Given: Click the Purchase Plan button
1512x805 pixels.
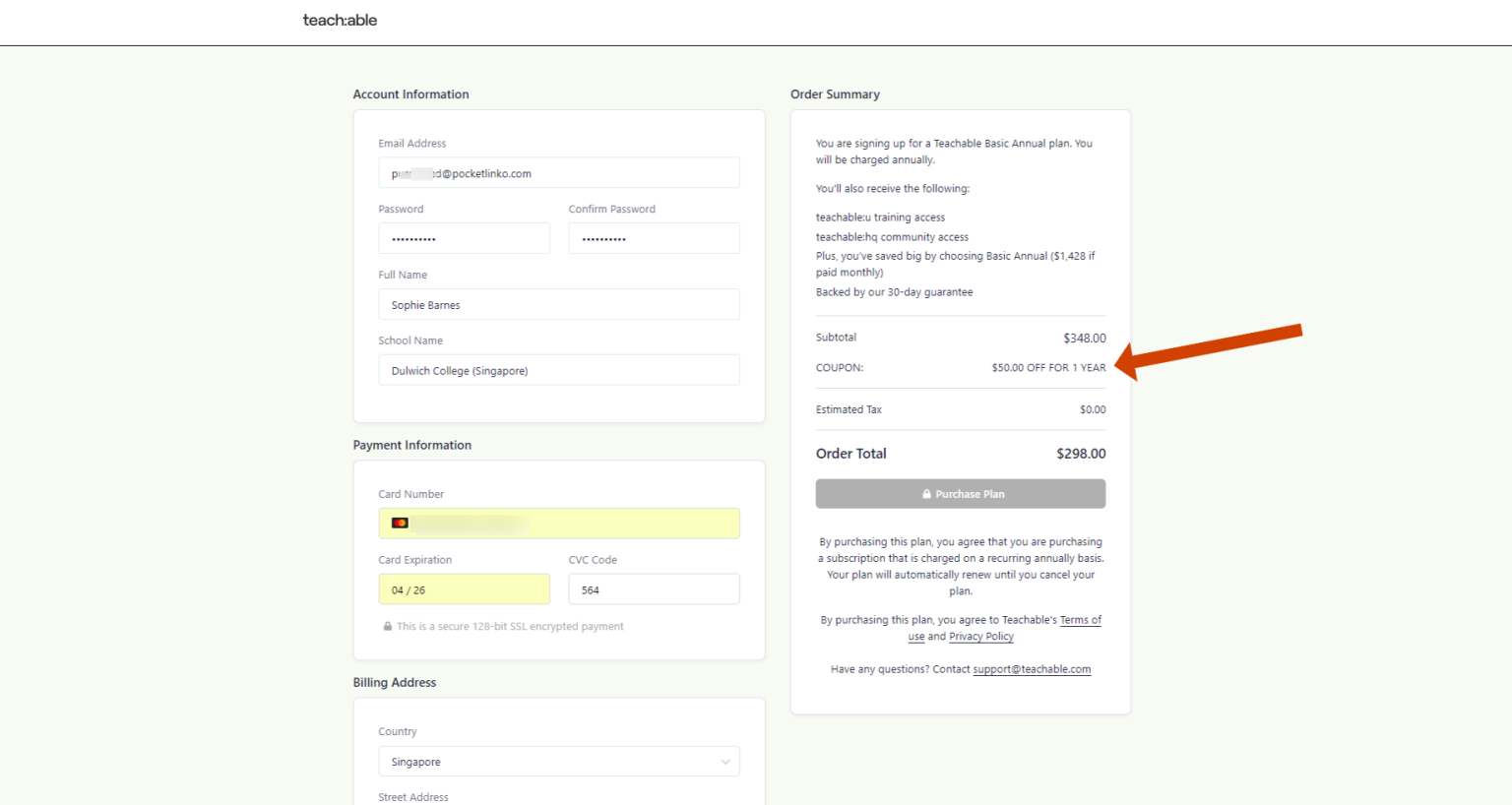Looking at the screenshot, I should pyautogui.click(x=961, y=494).
